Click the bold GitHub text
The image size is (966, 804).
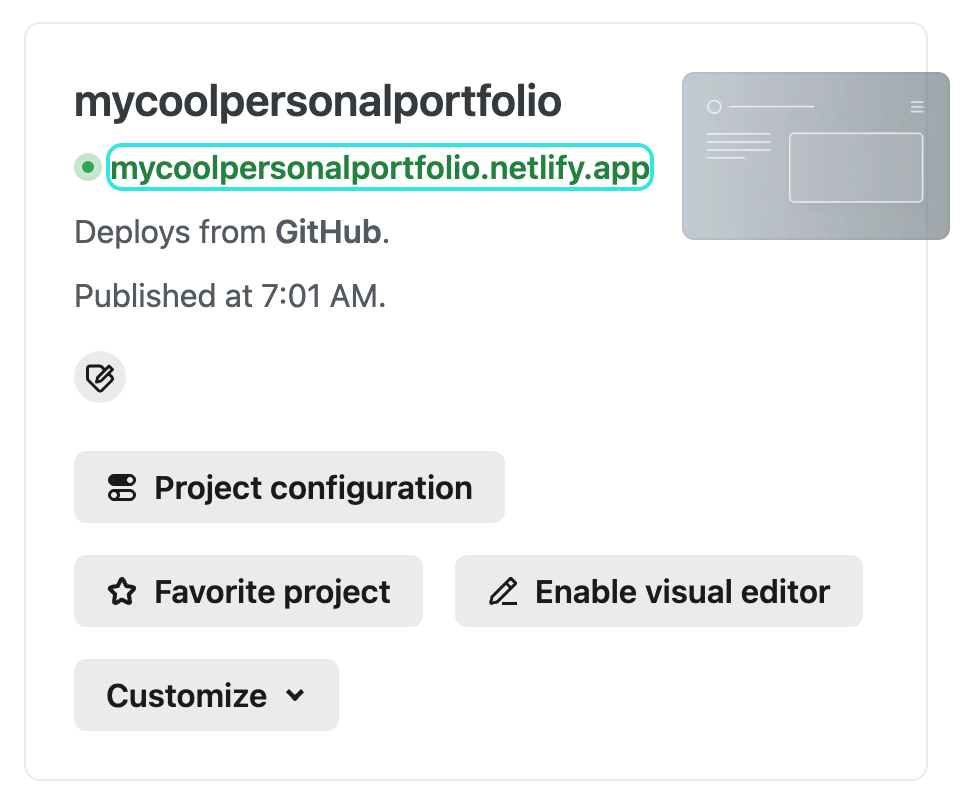pyautogui.click(x=329, y=232)
